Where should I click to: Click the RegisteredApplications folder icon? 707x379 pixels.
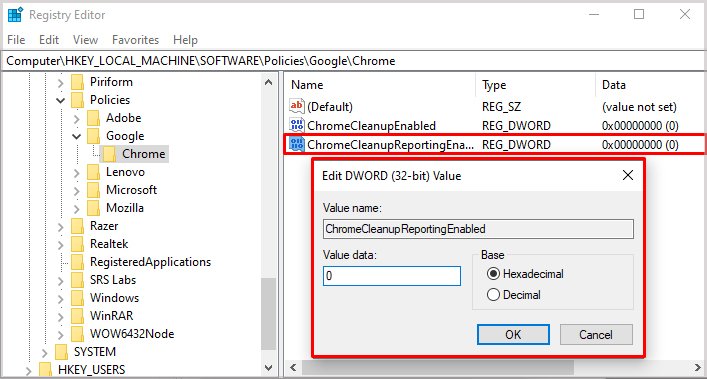tap(78, 262)
